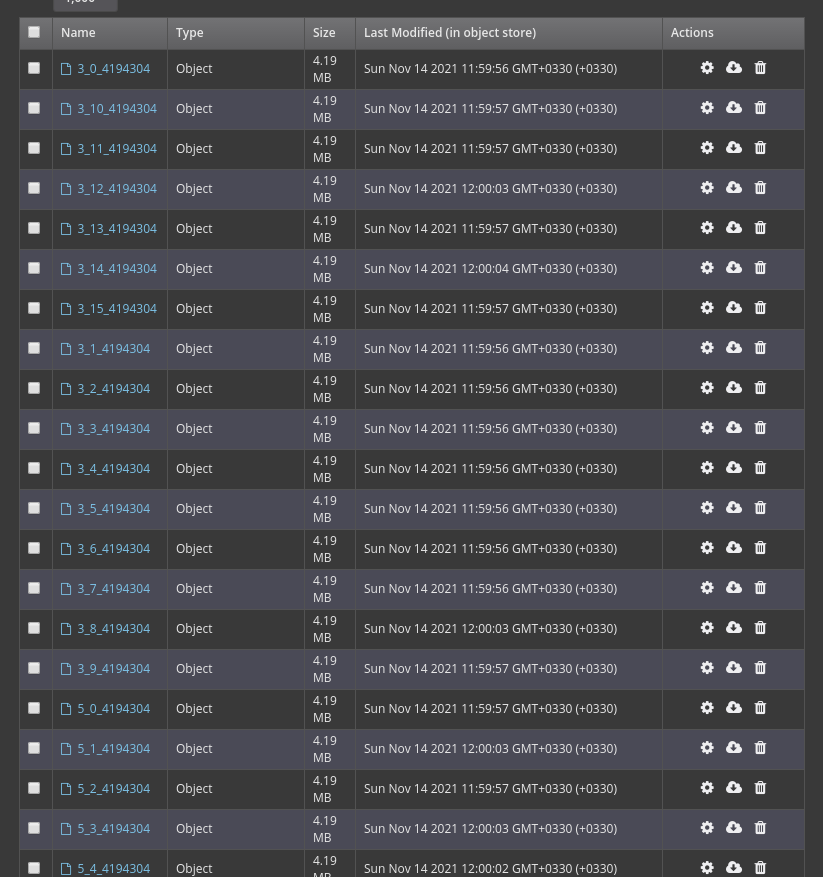Image resolution: width=823 pixels, height=877 pixels.
Task: Delete object 3_11_4194304 with trash icon
Action: pos(760,148)
